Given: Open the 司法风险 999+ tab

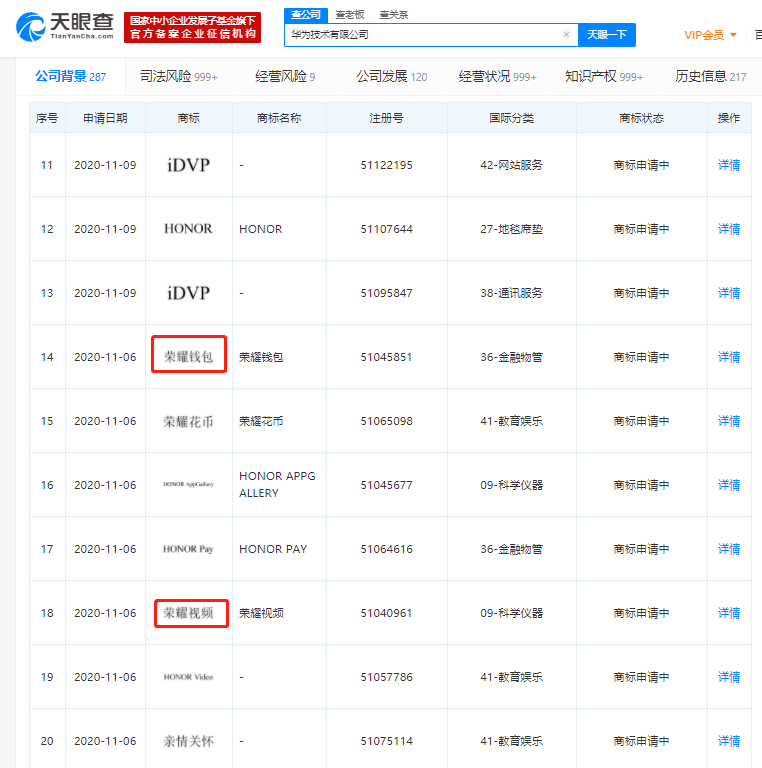Looking at the screenshot, I should click(178, 76).
